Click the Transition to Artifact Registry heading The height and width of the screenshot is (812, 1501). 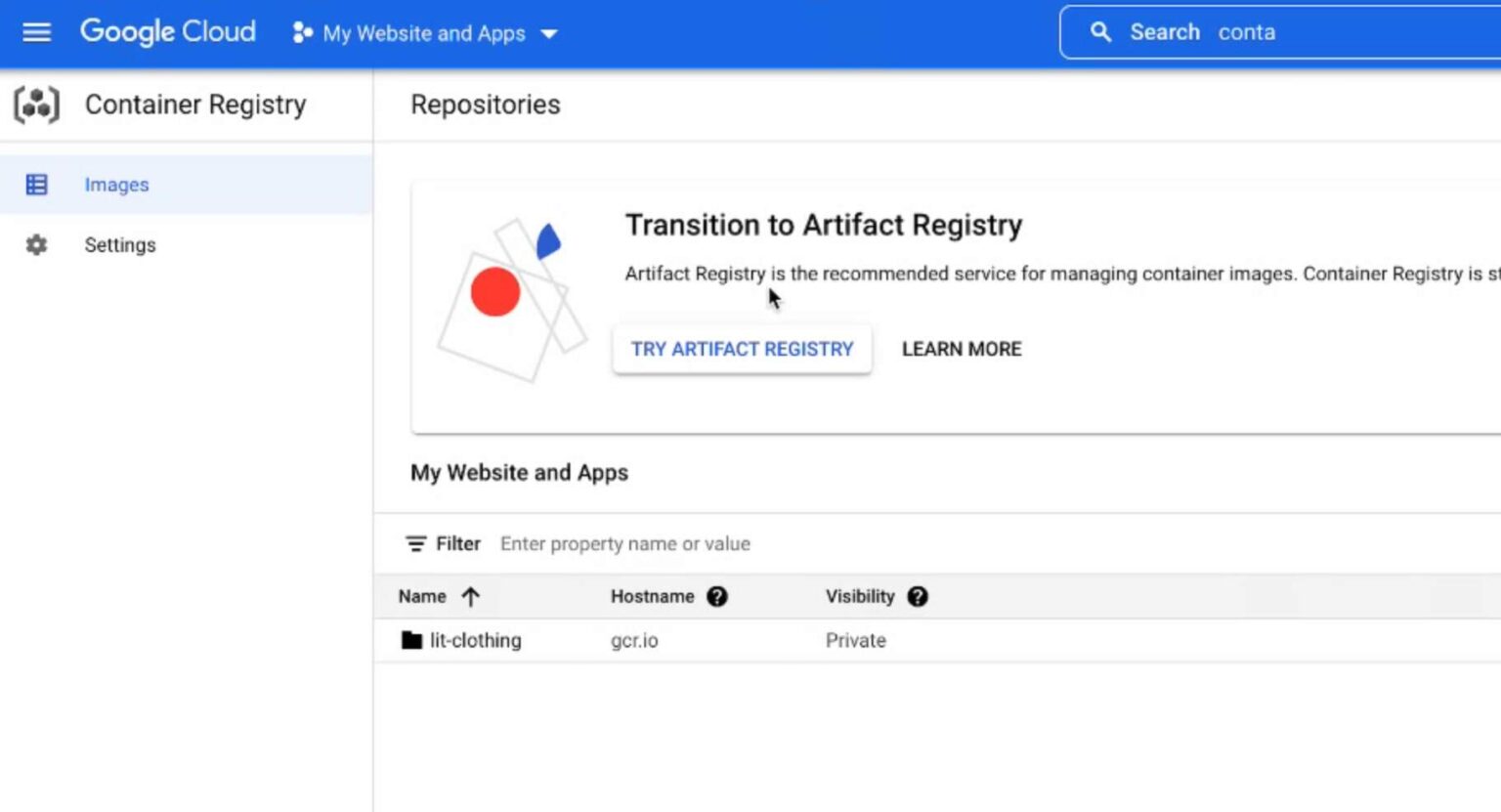(824, 225)
